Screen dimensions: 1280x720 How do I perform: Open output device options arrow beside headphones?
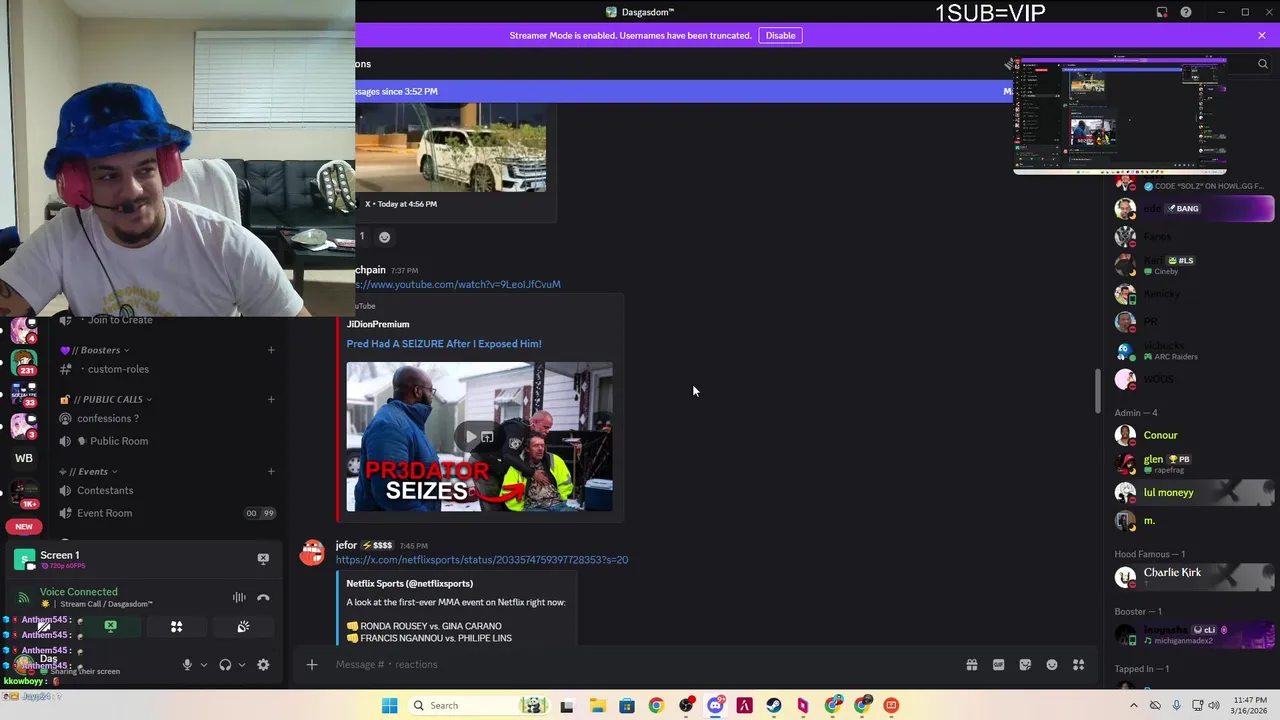coord(242,665)
